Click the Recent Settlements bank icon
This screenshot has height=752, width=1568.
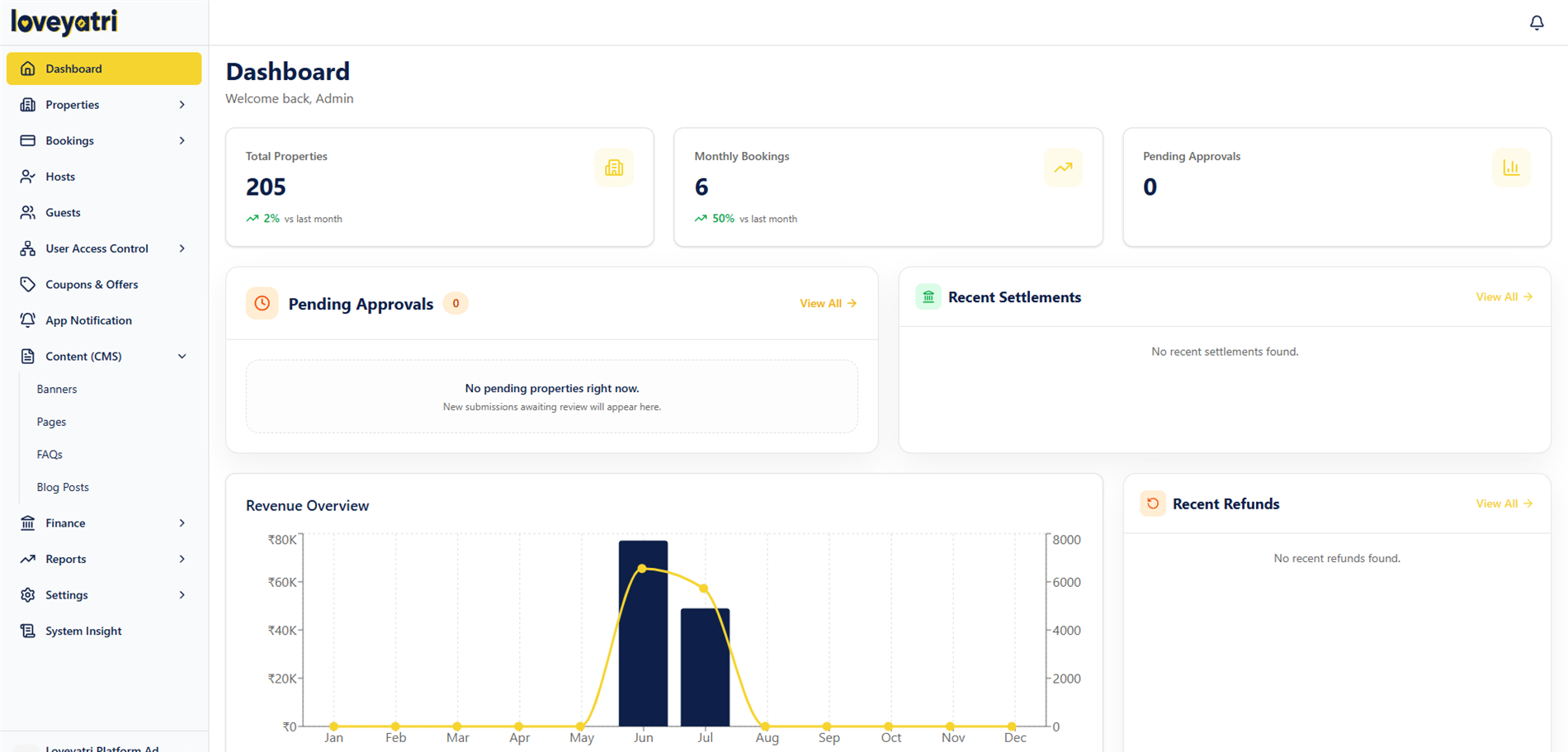928,296
